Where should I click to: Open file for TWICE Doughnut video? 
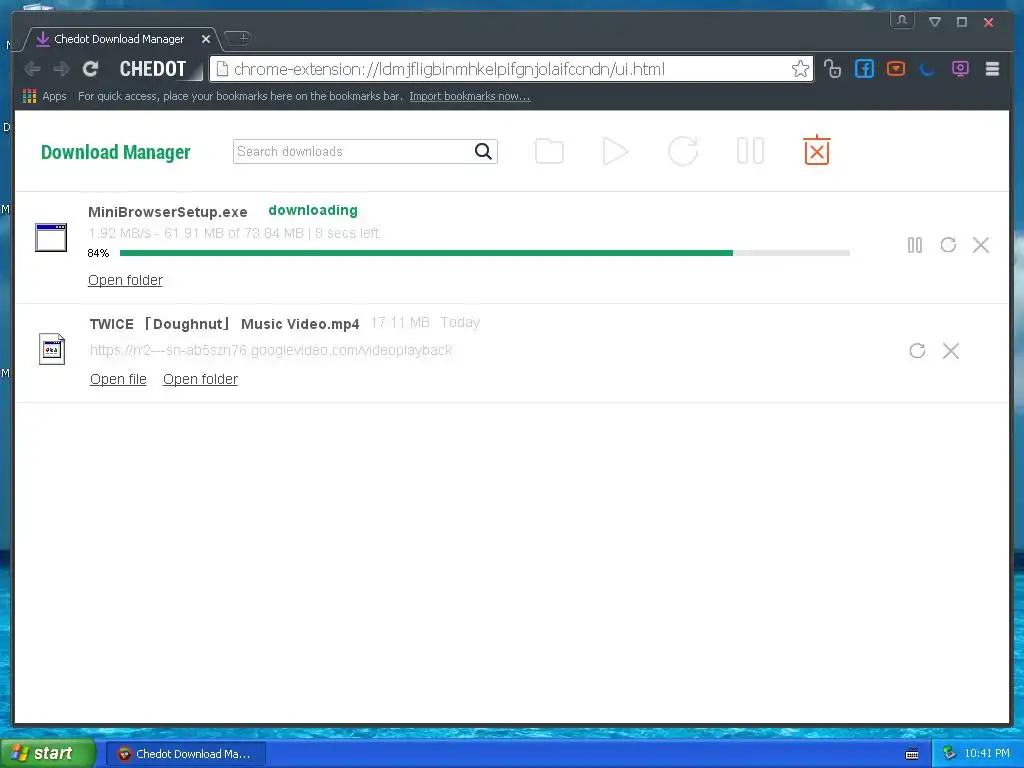[118, 379]
